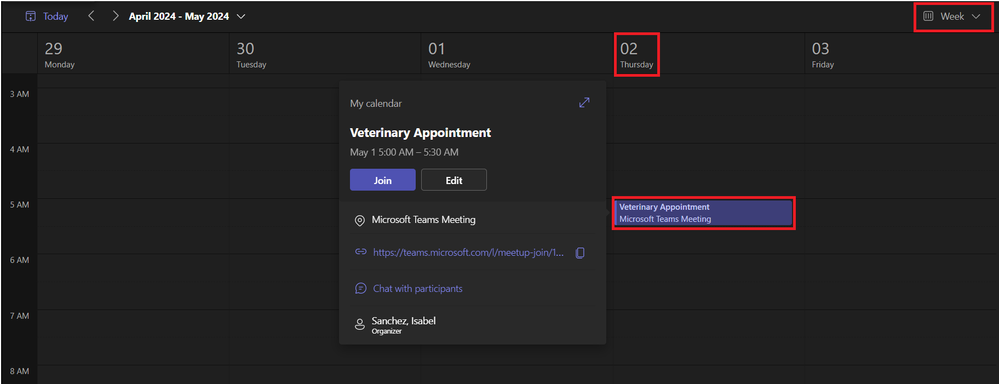Open Chat with participants
This screenshot has height=384, width=999.
click(x=417, y=288)
